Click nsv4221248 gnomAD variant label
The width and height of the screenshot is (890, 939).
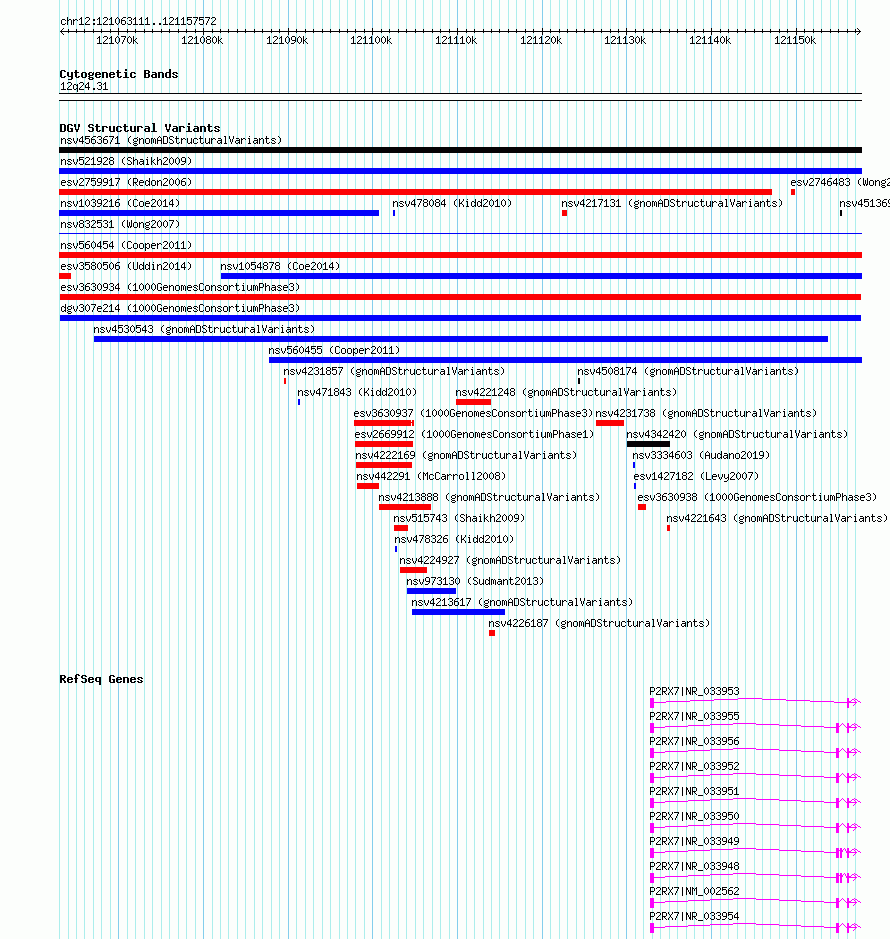tap(566, 392)
